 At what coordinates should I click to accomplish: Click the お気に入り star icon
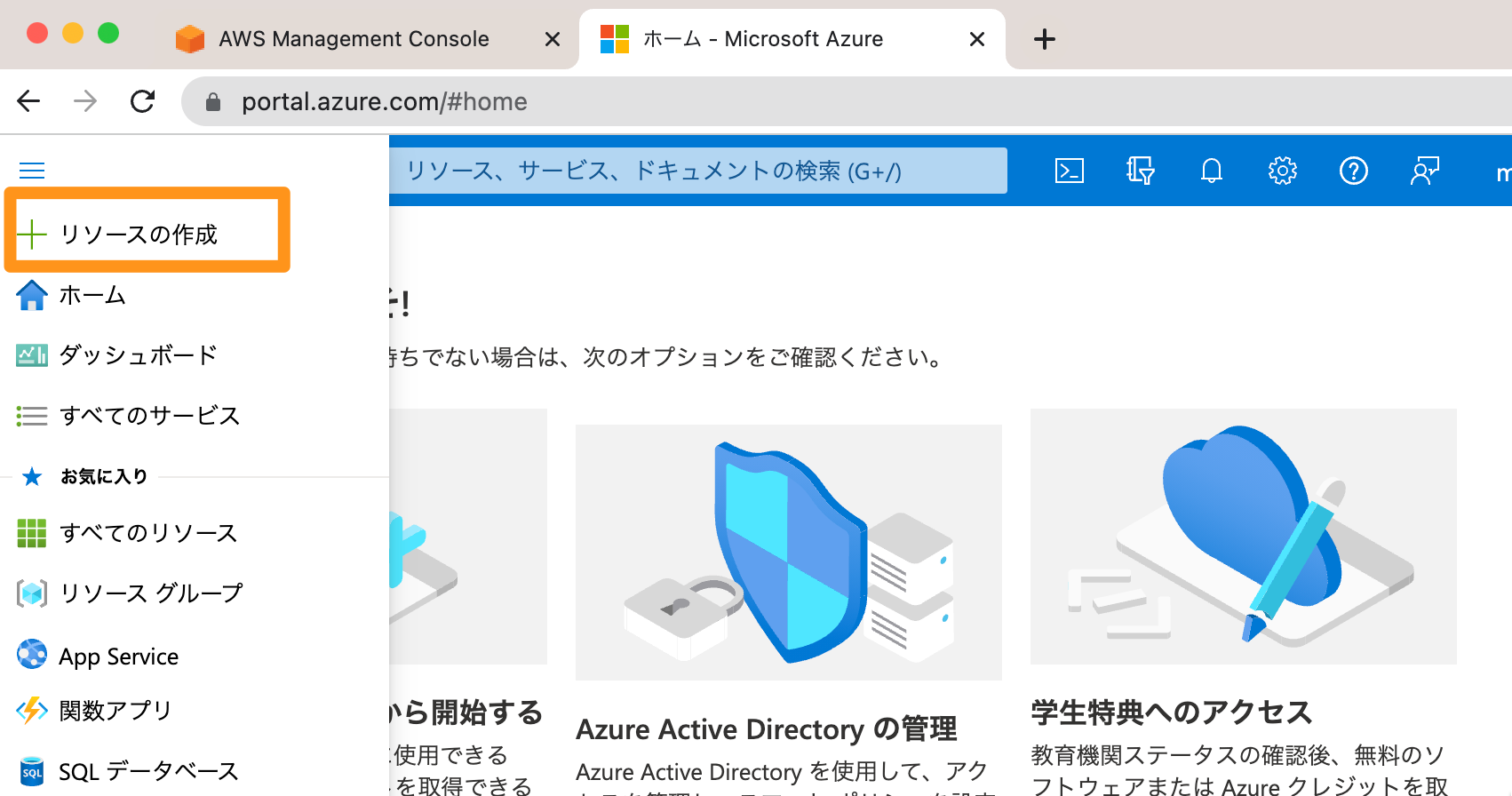pyautogui.click(x=32, y=477)
